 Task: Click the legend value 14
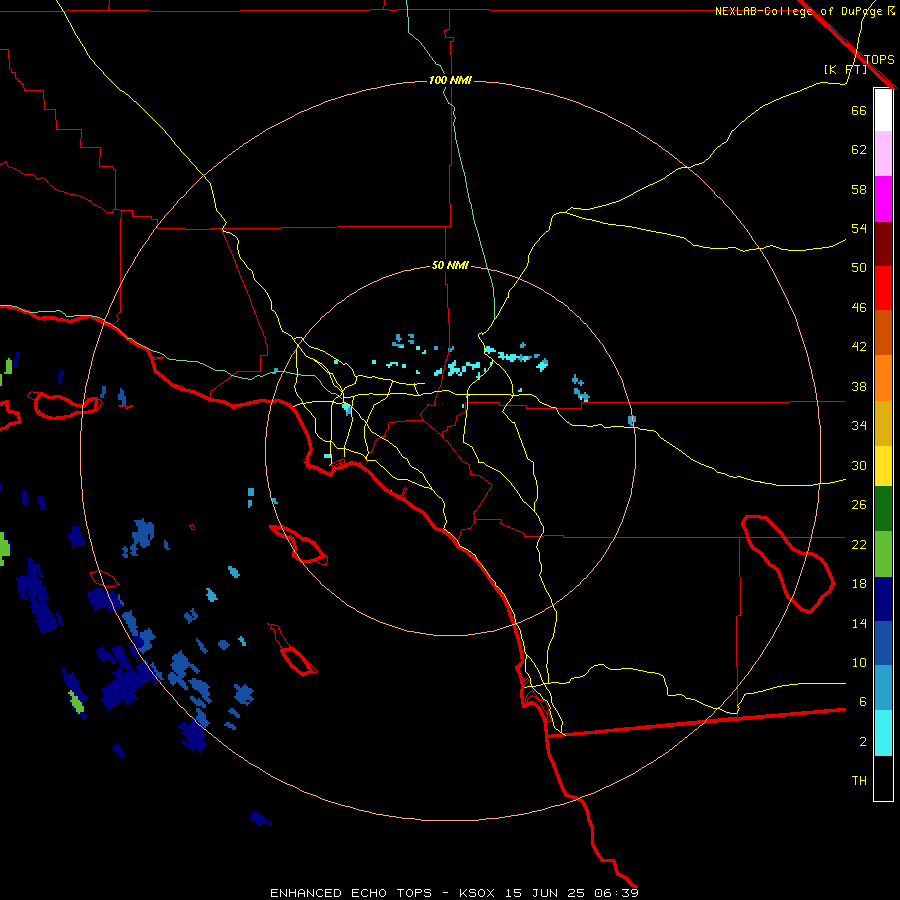[x=859, y=623]
